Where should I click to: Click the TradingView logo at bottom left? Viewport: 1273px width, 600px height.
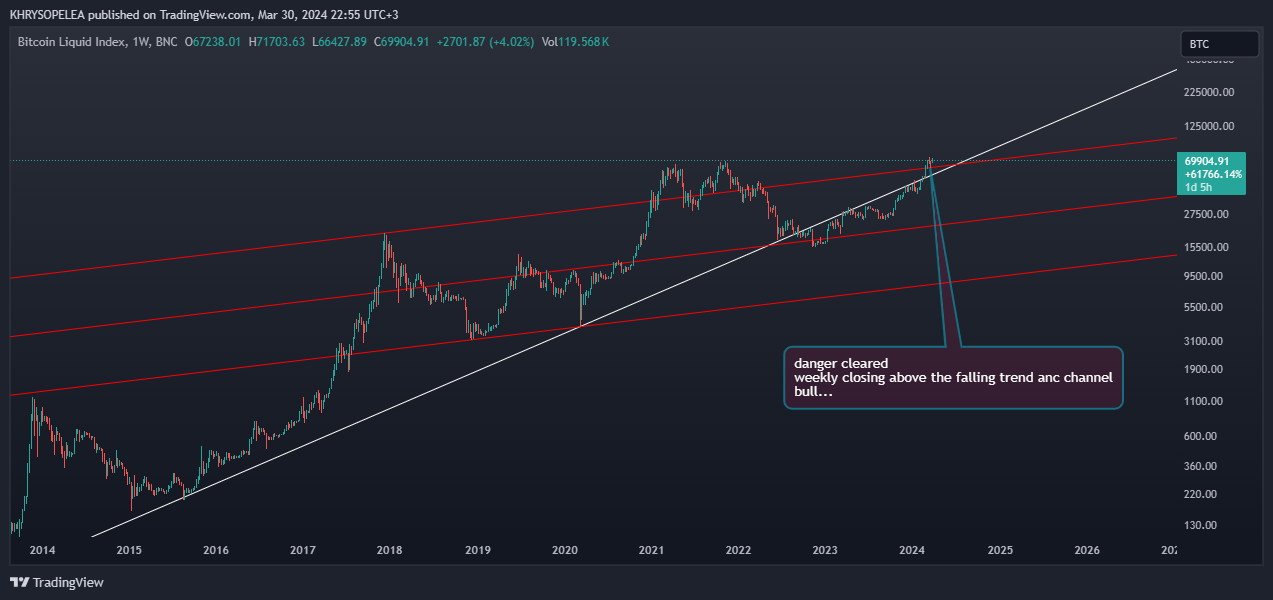pos(57,582)
